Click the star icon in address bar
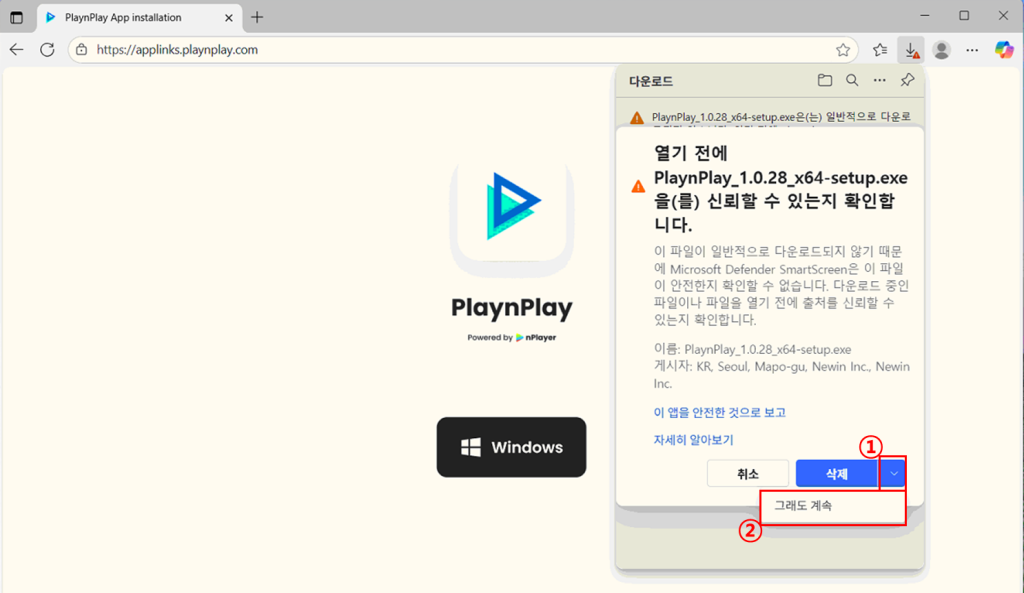Image resolution: width=1024 pixels, height=593 pixels. click(x=843, y=50)
